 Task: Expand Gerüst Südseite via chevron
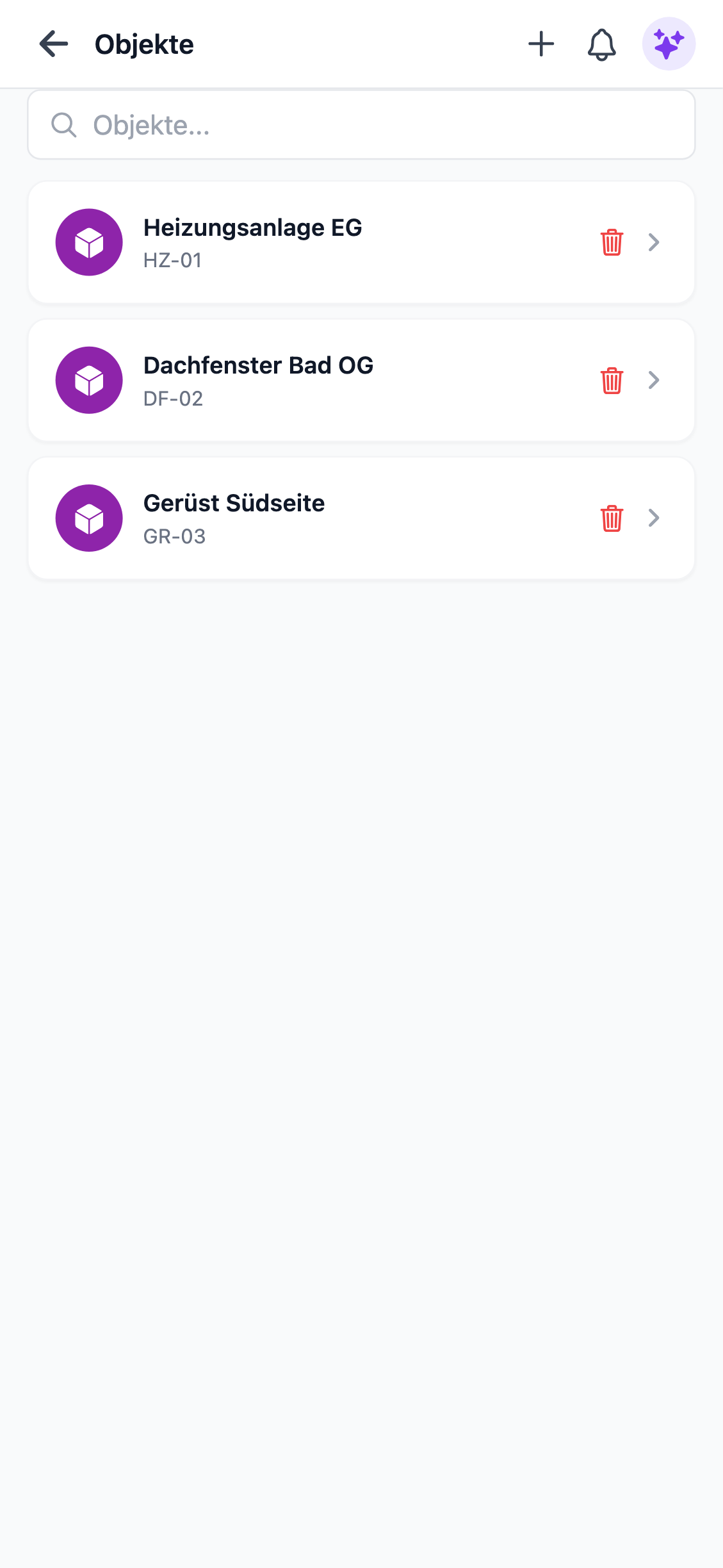654,518
